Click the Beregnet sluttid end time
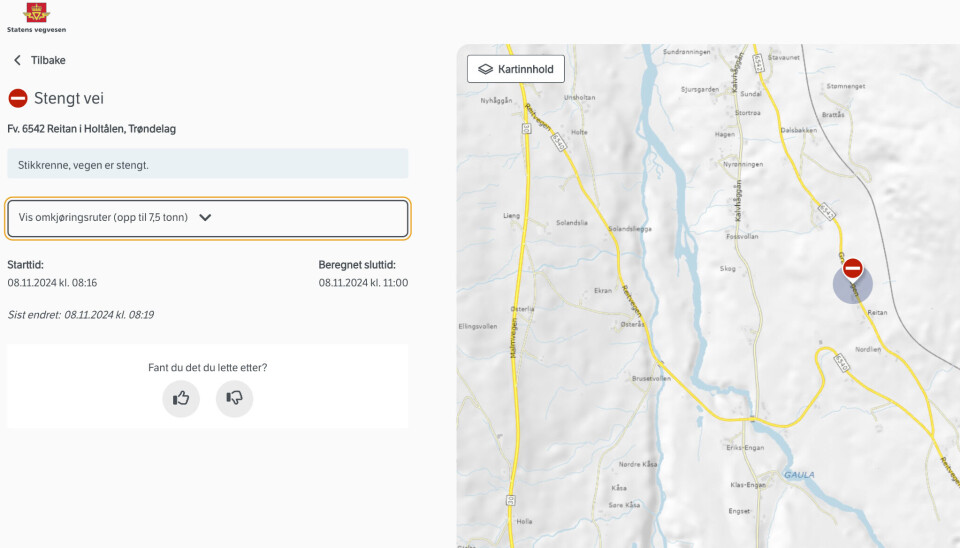 click(363, 283)
